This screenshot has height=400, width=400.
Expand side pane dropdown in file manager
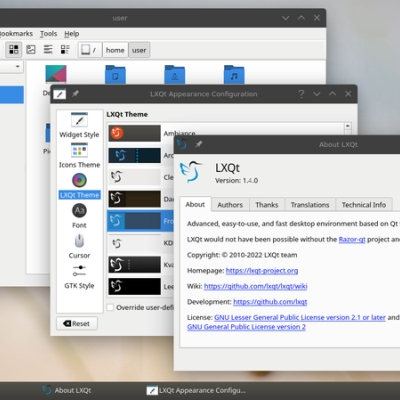pos(17,67)
